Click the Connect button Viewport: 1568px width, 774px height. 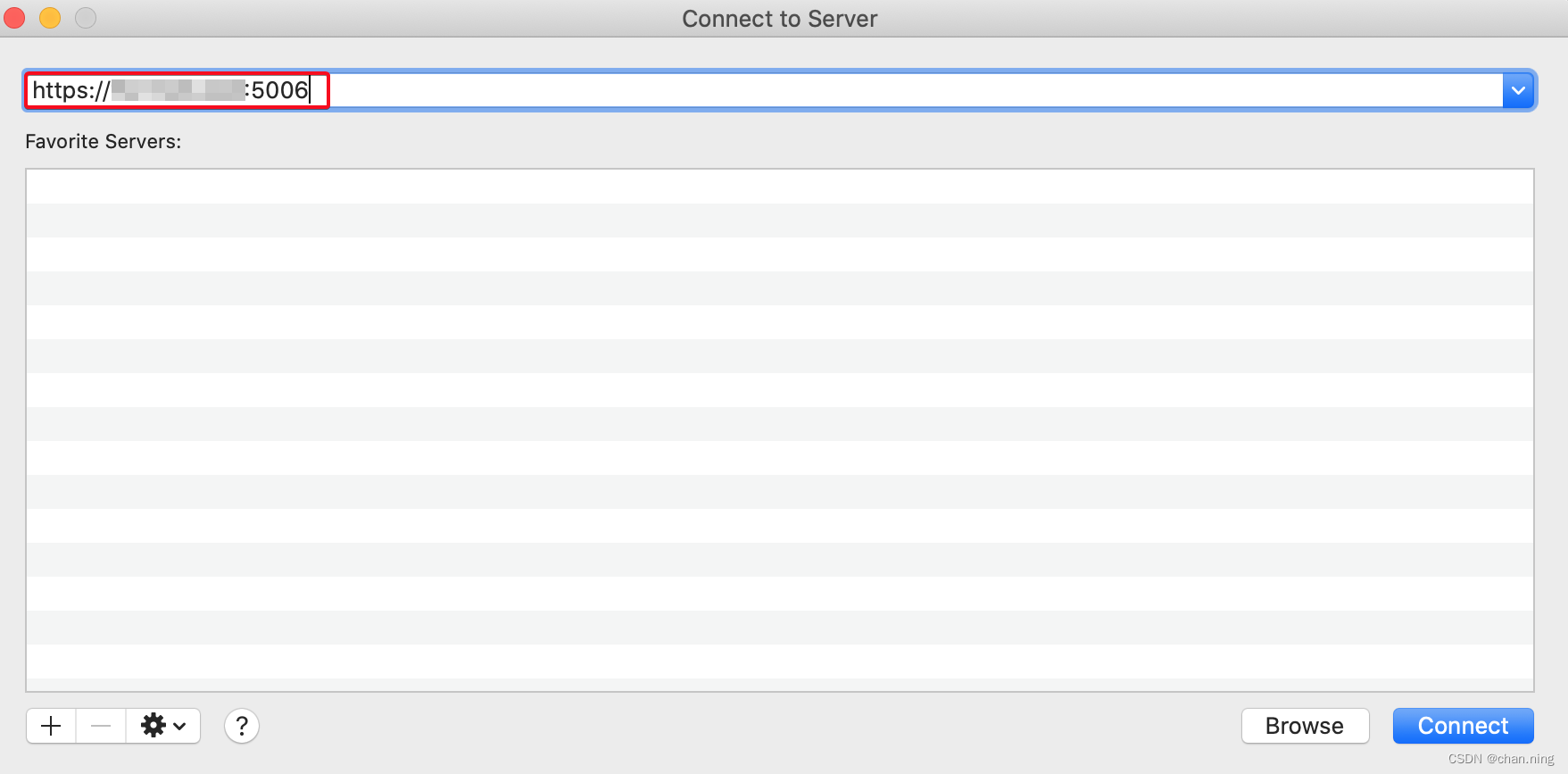pos(1463,726)
